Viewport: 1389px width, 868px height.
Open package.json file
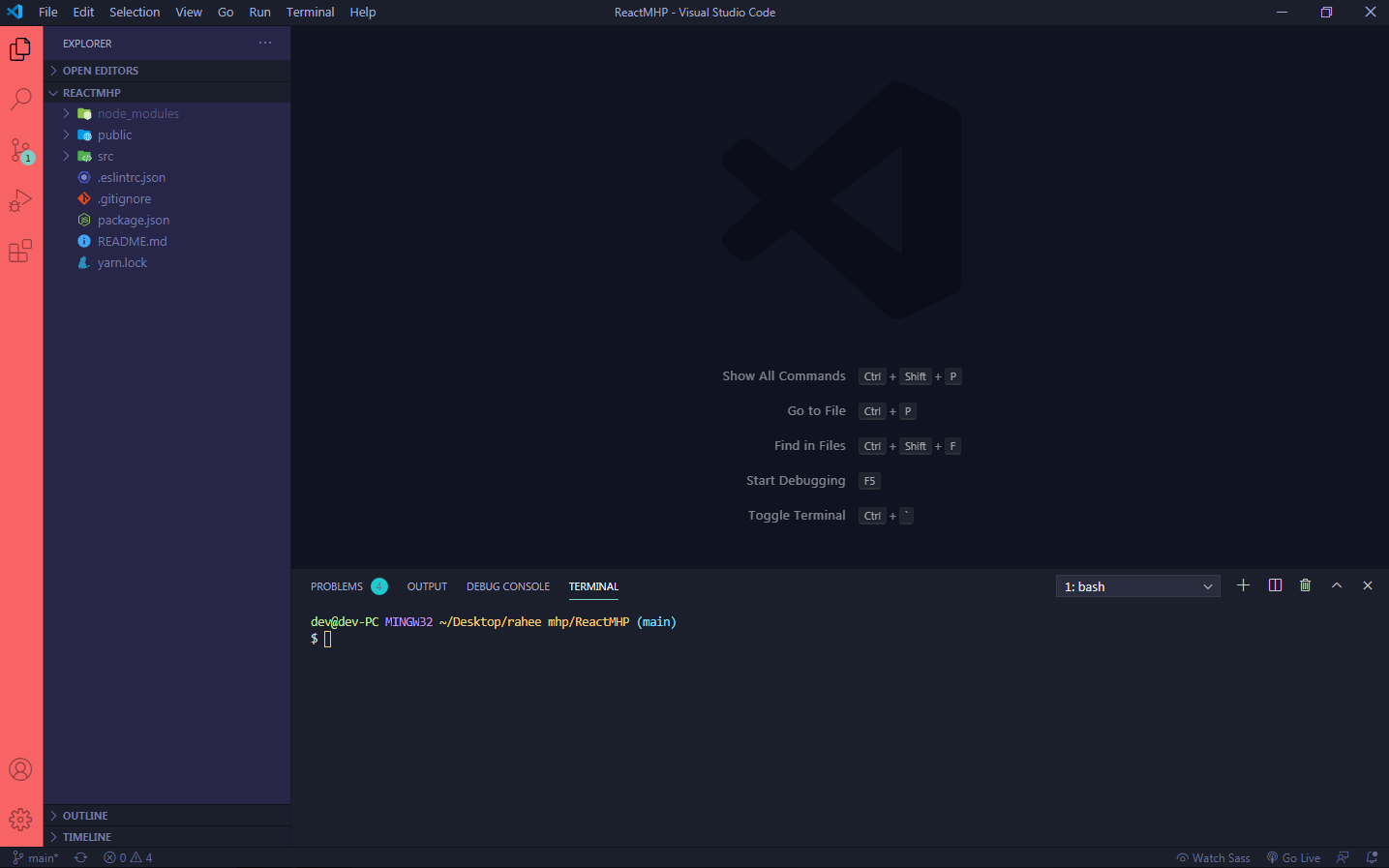point(166,220)
